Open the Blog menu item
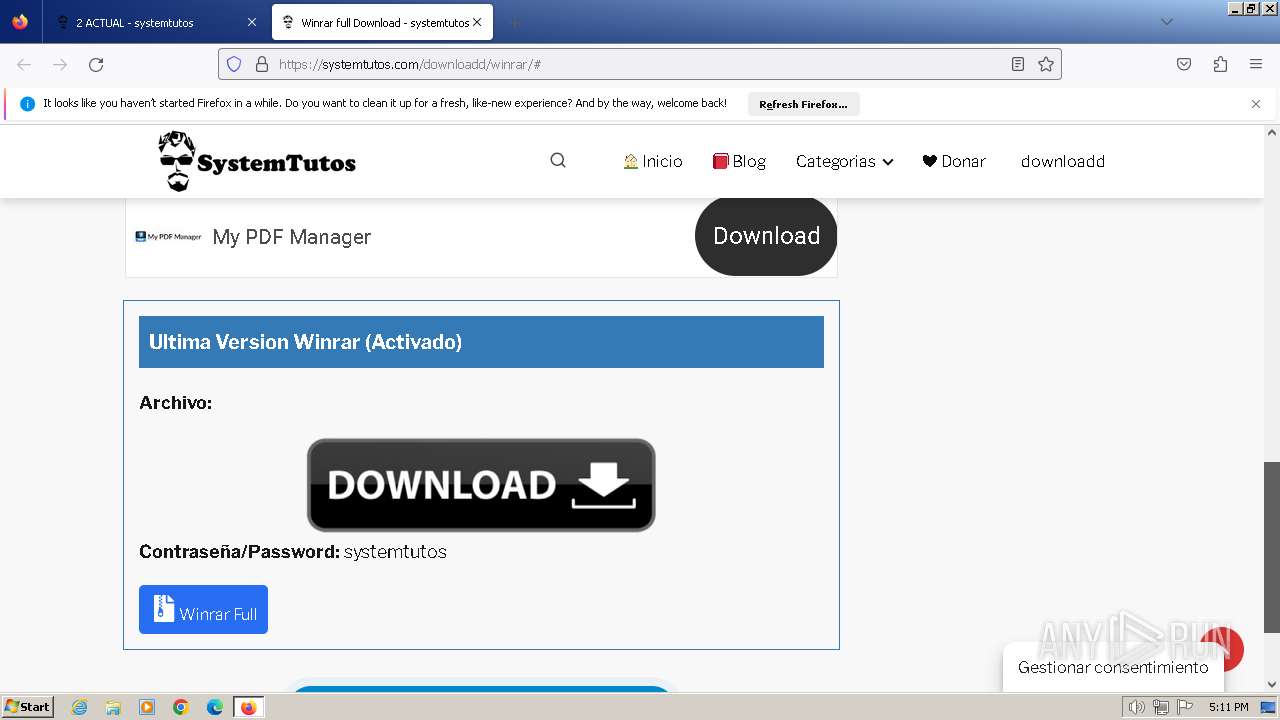This screenshot has width=1280, height=720. tap(739, 161)
